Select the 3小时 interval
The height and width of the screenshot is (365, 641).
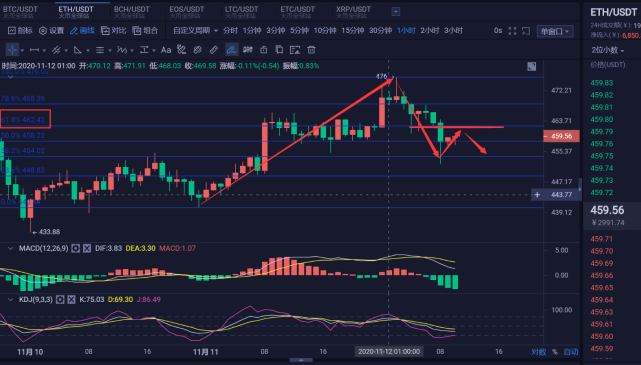(x=453, y=31)
